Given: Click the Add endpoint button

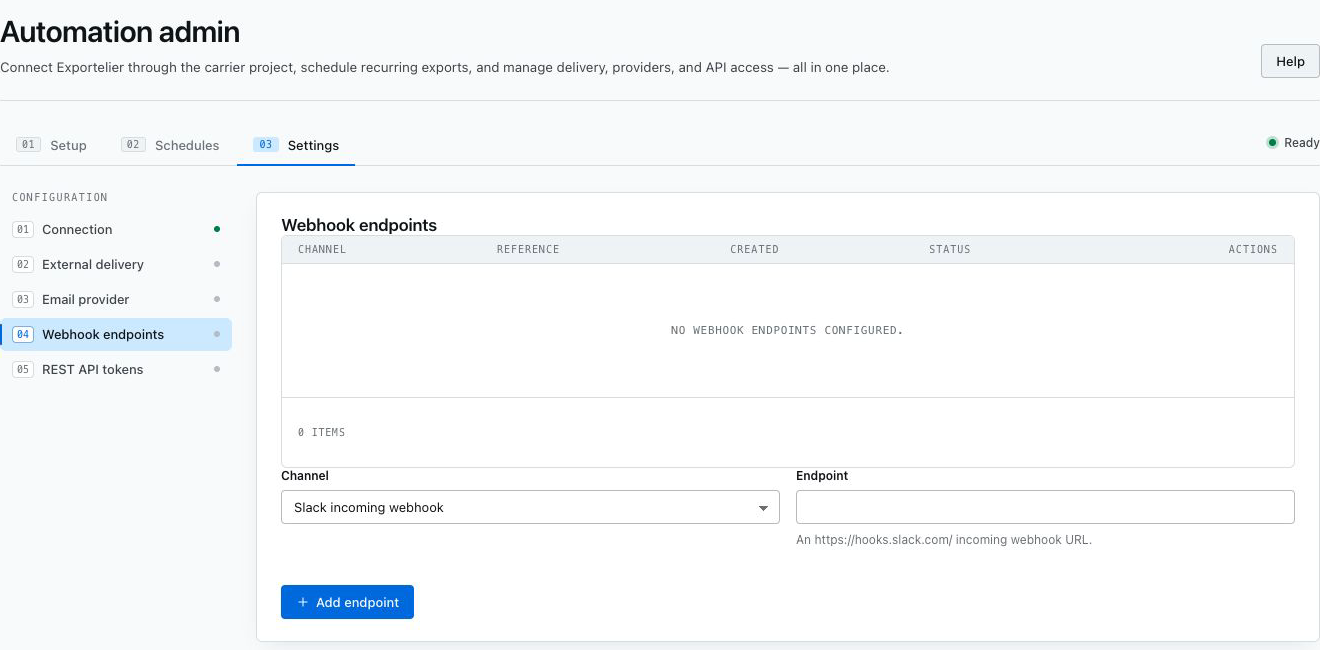Looking at the screenshot, I should [347, 602].
